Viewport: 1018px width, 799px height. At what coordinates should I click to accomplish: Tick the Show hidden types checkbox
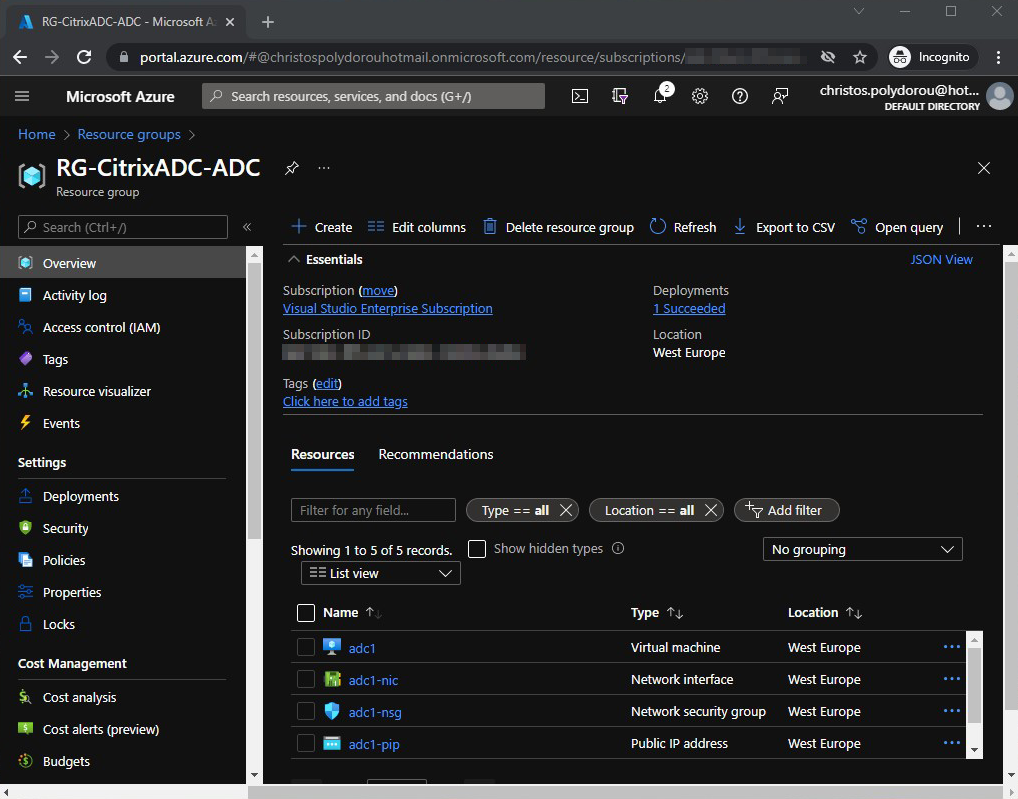pos(477,549)
